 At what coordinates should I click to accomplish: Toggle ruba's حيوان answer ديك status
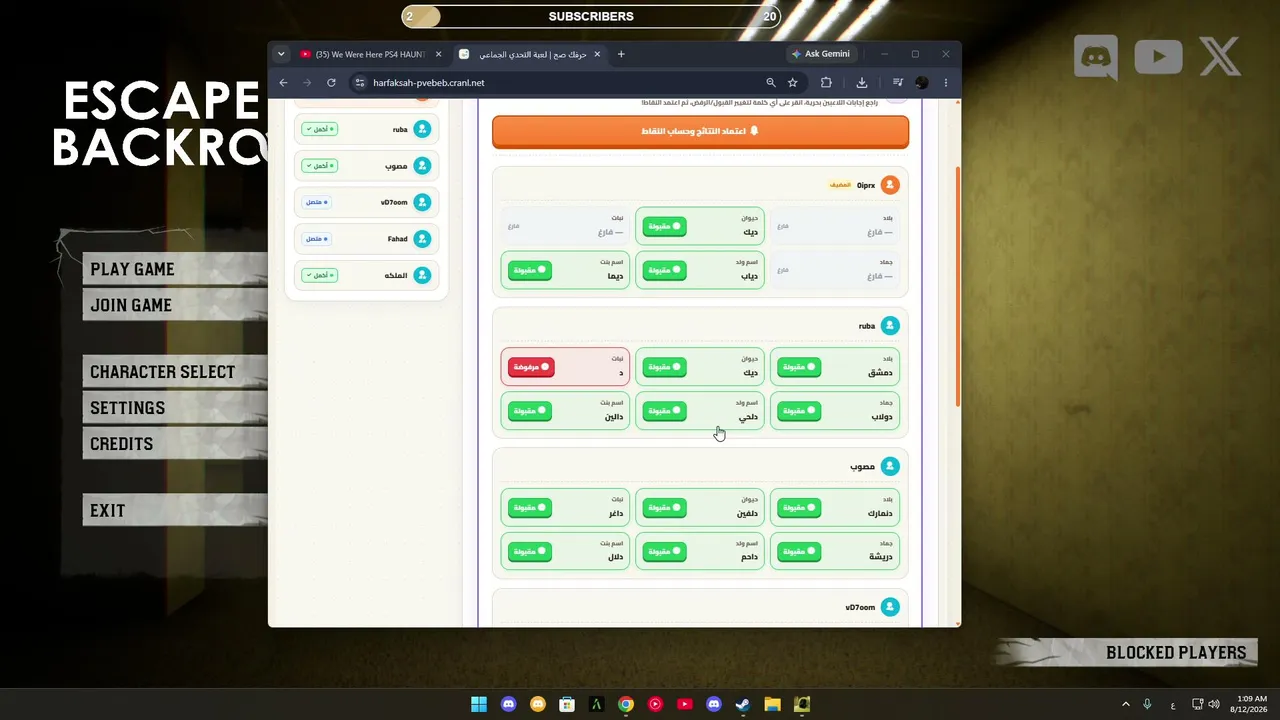pyautogui.click(x=664, y=367)
